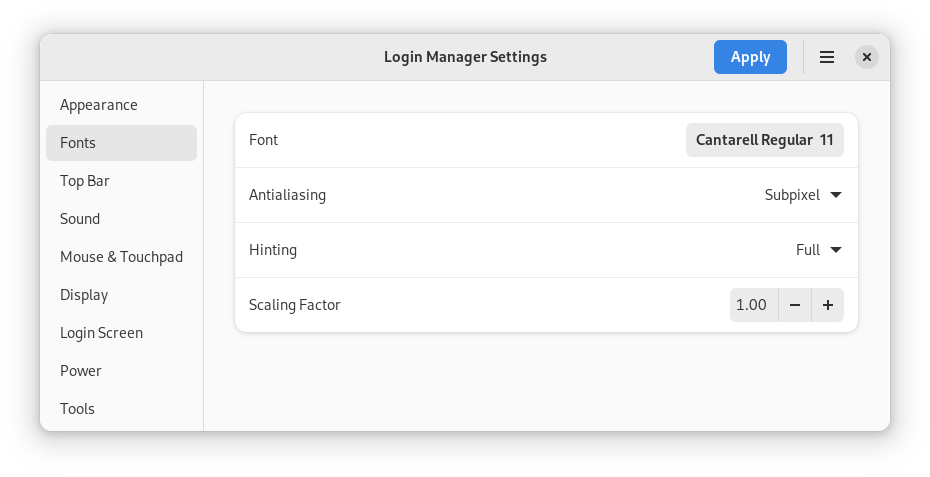Viewport: 930px width, 477px height.
Task: Decrease scaling factor with minus button
Action: point(795,305)
